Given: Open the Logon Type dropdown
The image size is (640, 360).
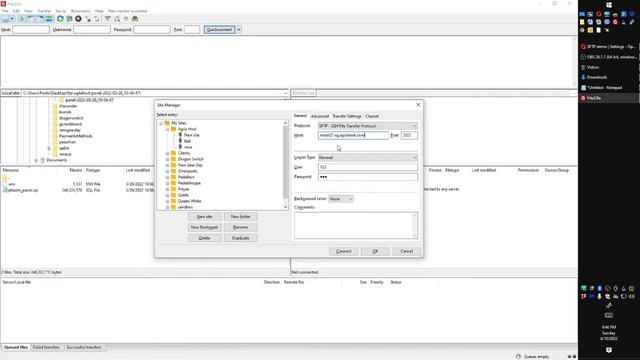Looking at the screenshot, I should point(368,158).
